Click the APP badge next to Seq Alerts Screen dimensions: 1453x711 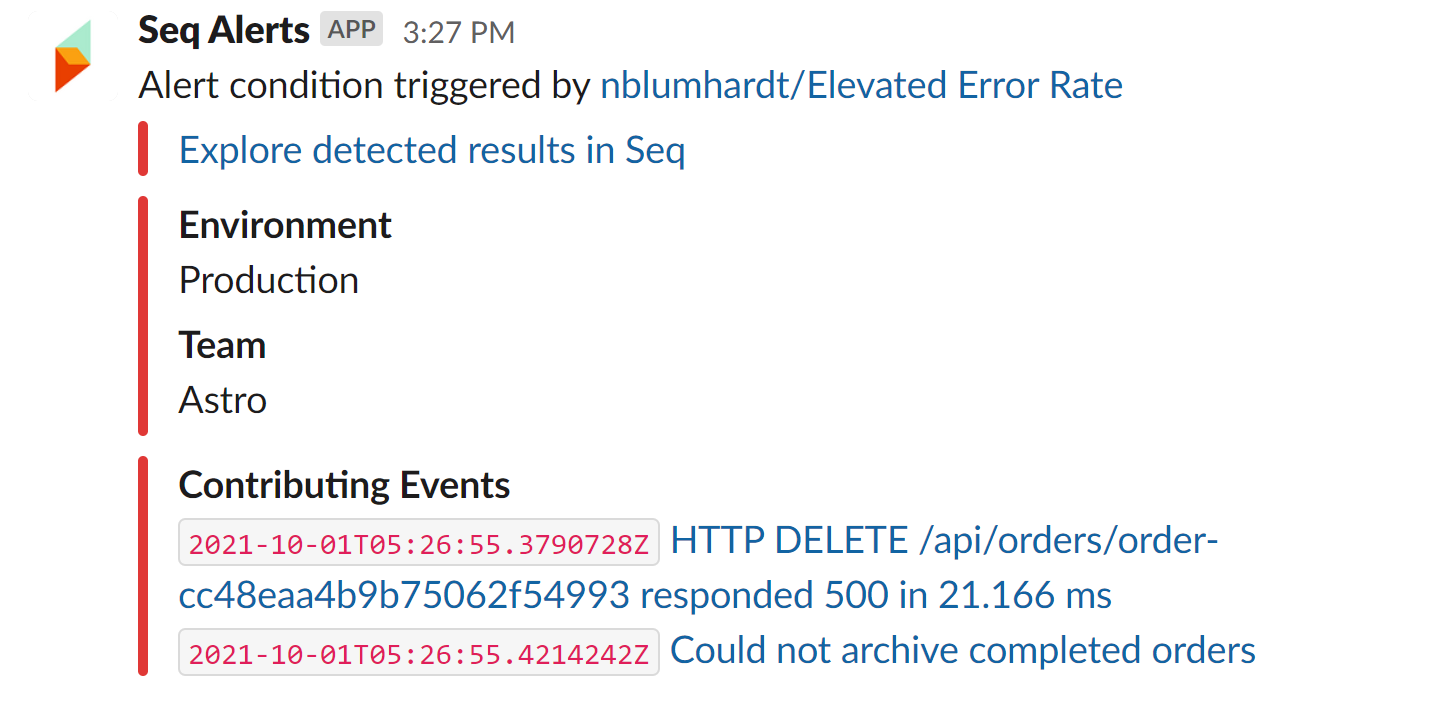351,29
